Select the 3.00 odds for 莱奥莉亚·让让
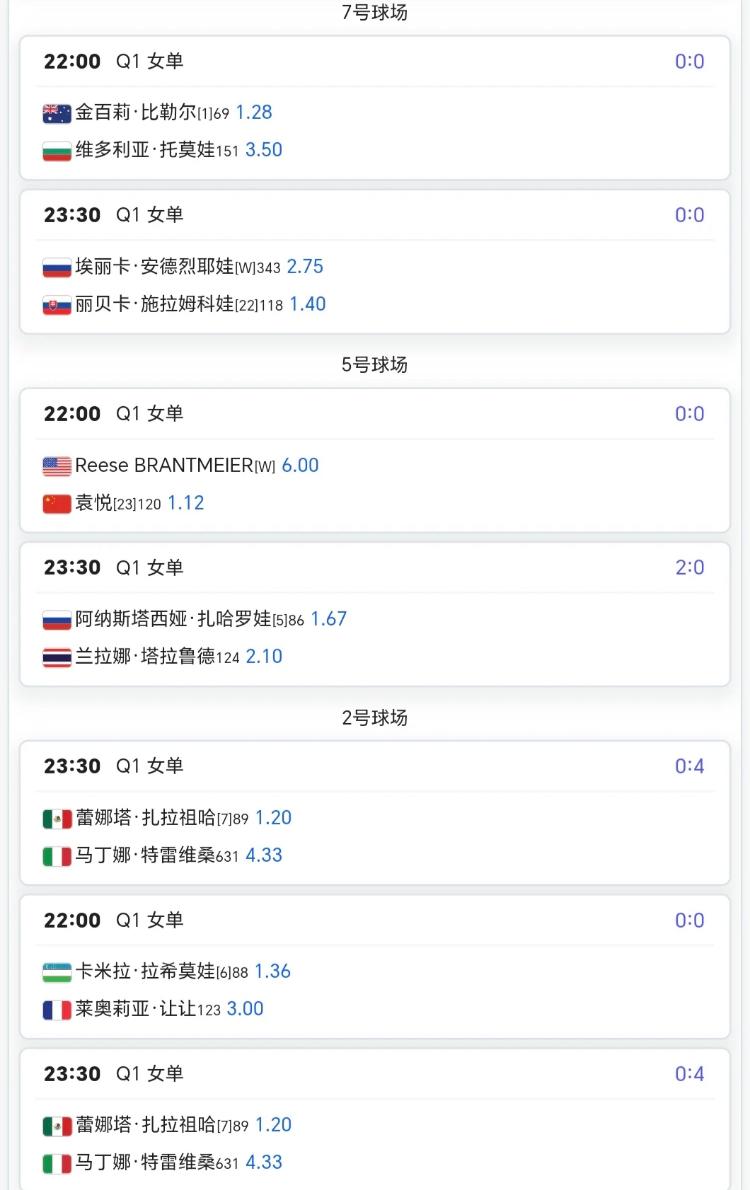The height and width of the screenshot is (1190, 750). 245,1009
